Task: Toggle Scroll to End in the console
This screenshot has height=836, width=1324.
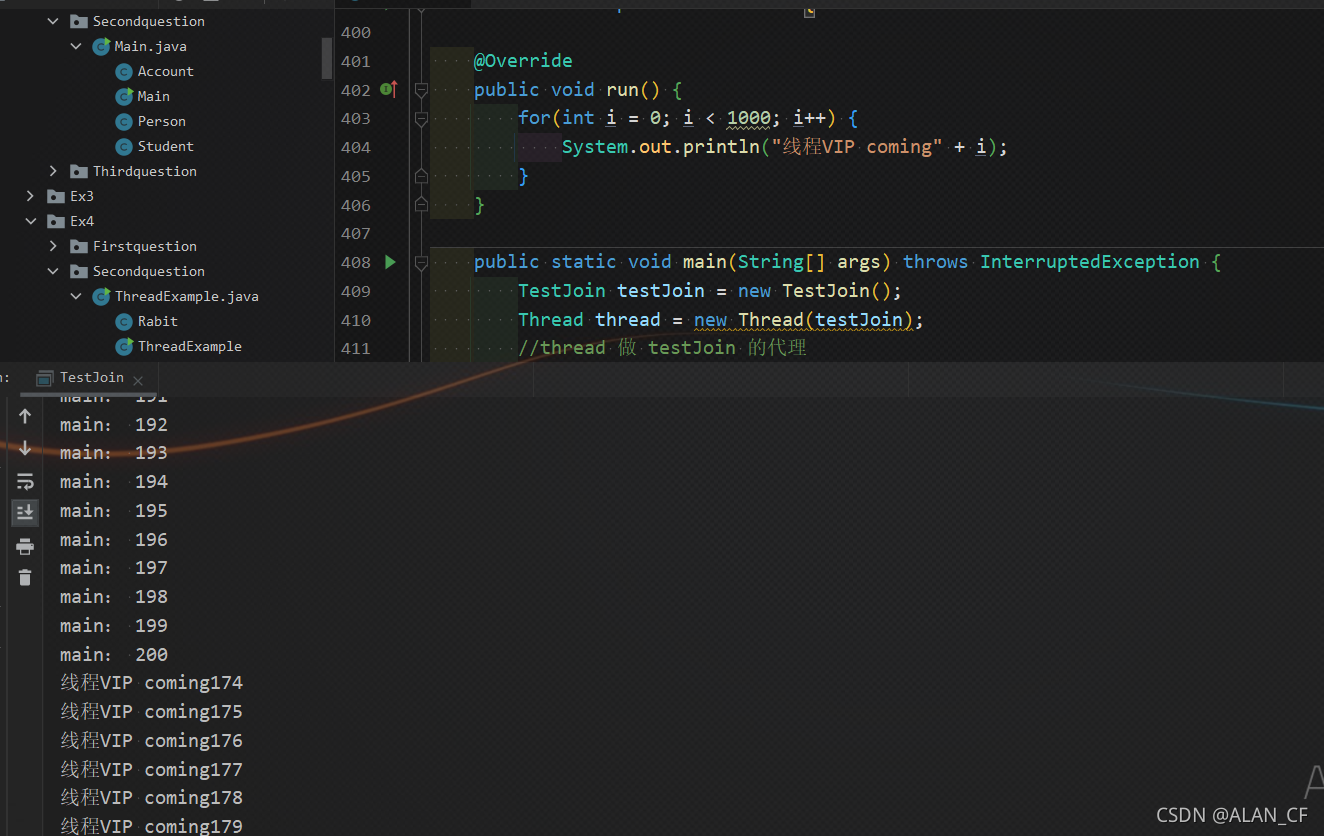Action: 25,513
